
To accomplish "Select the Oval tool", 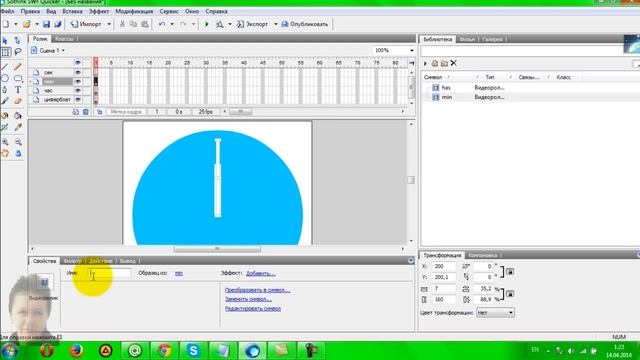I will pos(5,78).
